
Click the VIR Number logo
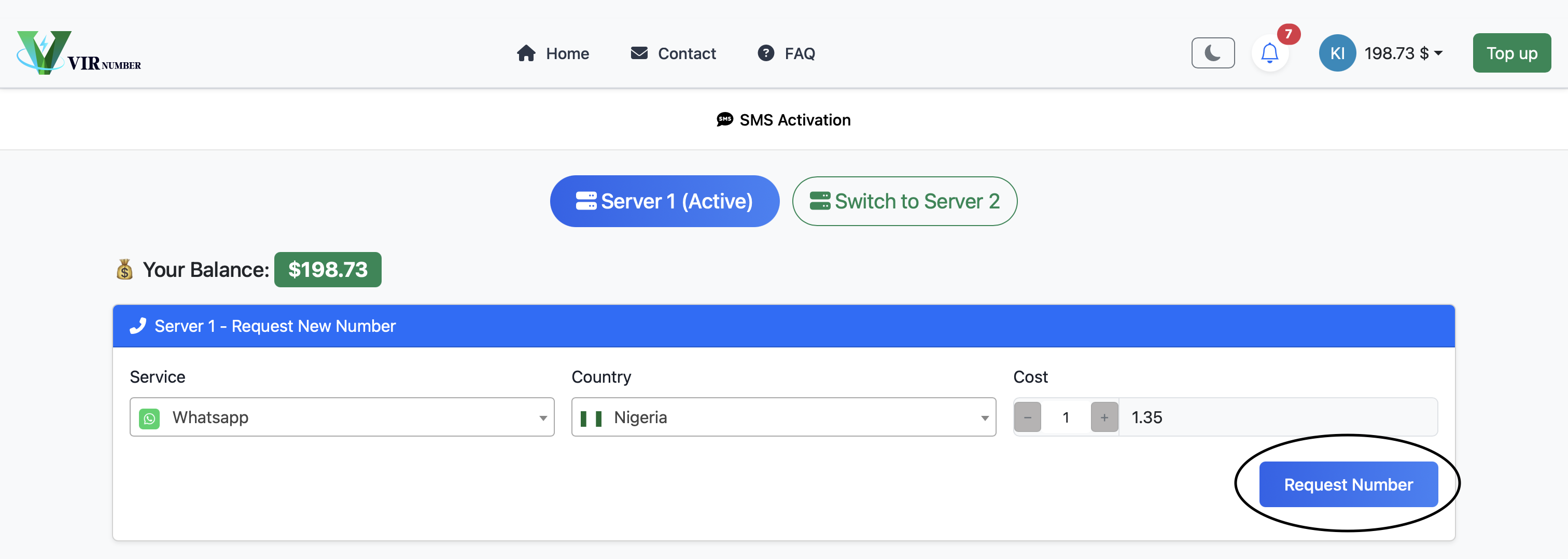(78, 53)
